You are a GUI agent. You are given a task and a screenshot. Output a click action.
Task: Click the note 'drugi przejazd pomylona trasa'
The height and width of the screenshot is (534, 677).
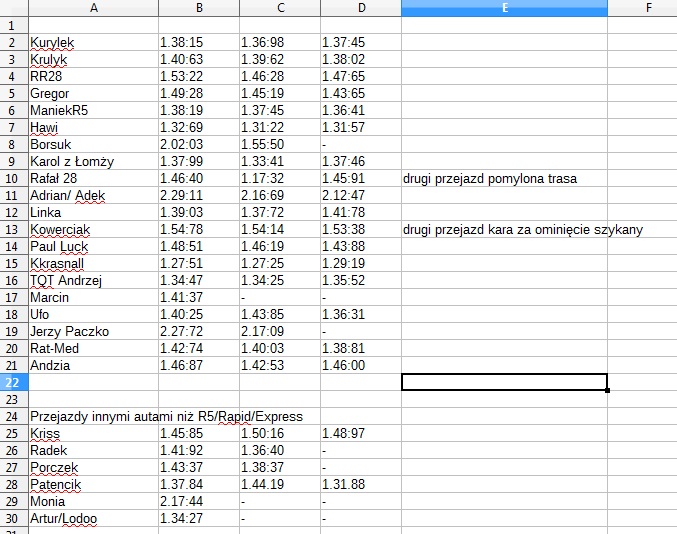(x=490, y=178)
